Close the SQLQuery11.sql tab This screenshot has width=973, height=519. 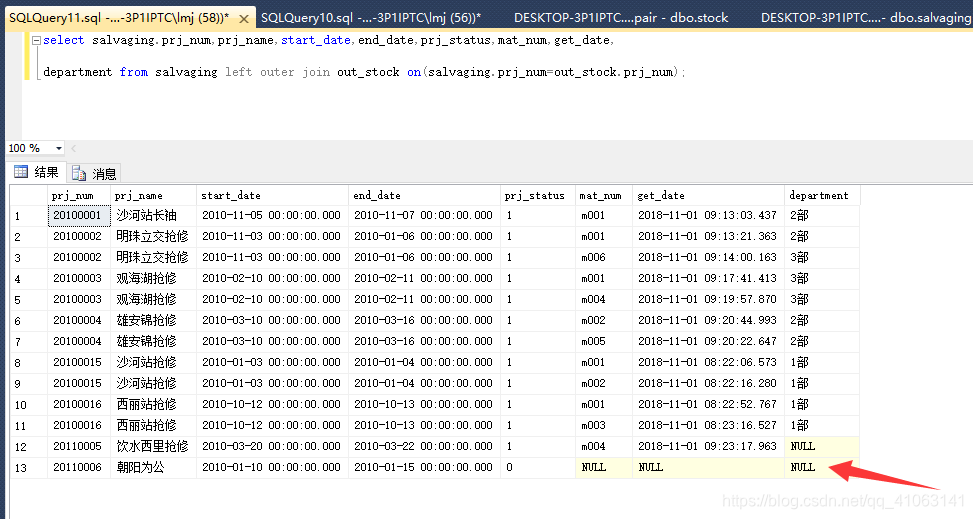click(244, 19)
